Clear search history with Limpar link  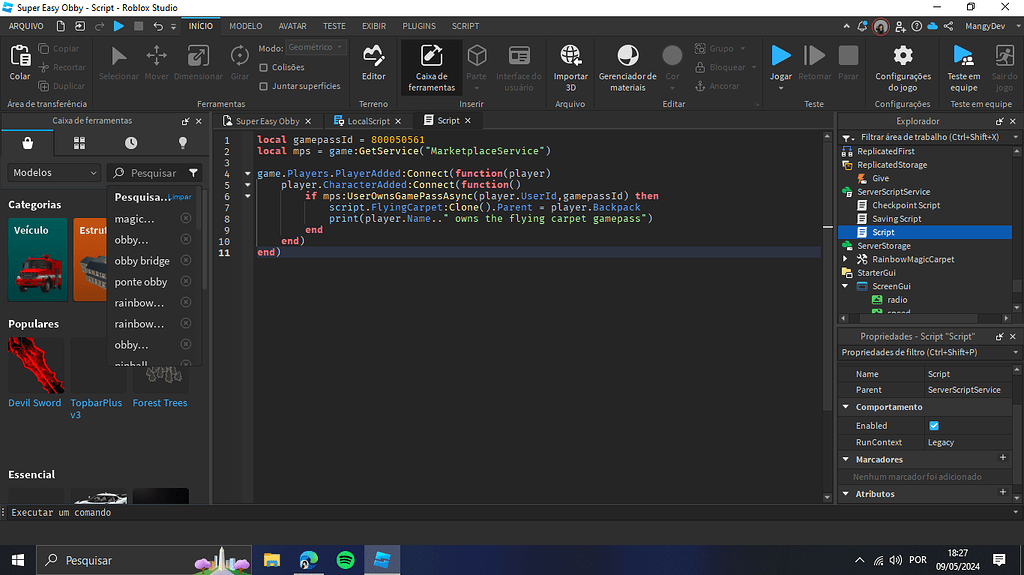point(180,197)
